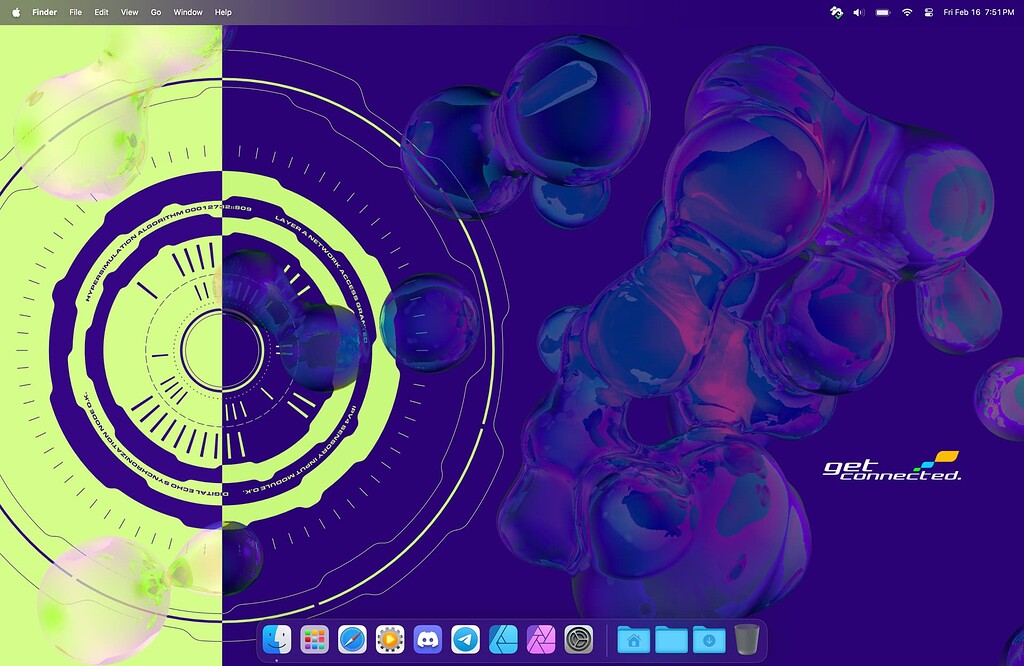Viewport: 1024px width, 666px height.
Task: Open the Wi-Fi menu bar icon
Action: tap(906, 12)
